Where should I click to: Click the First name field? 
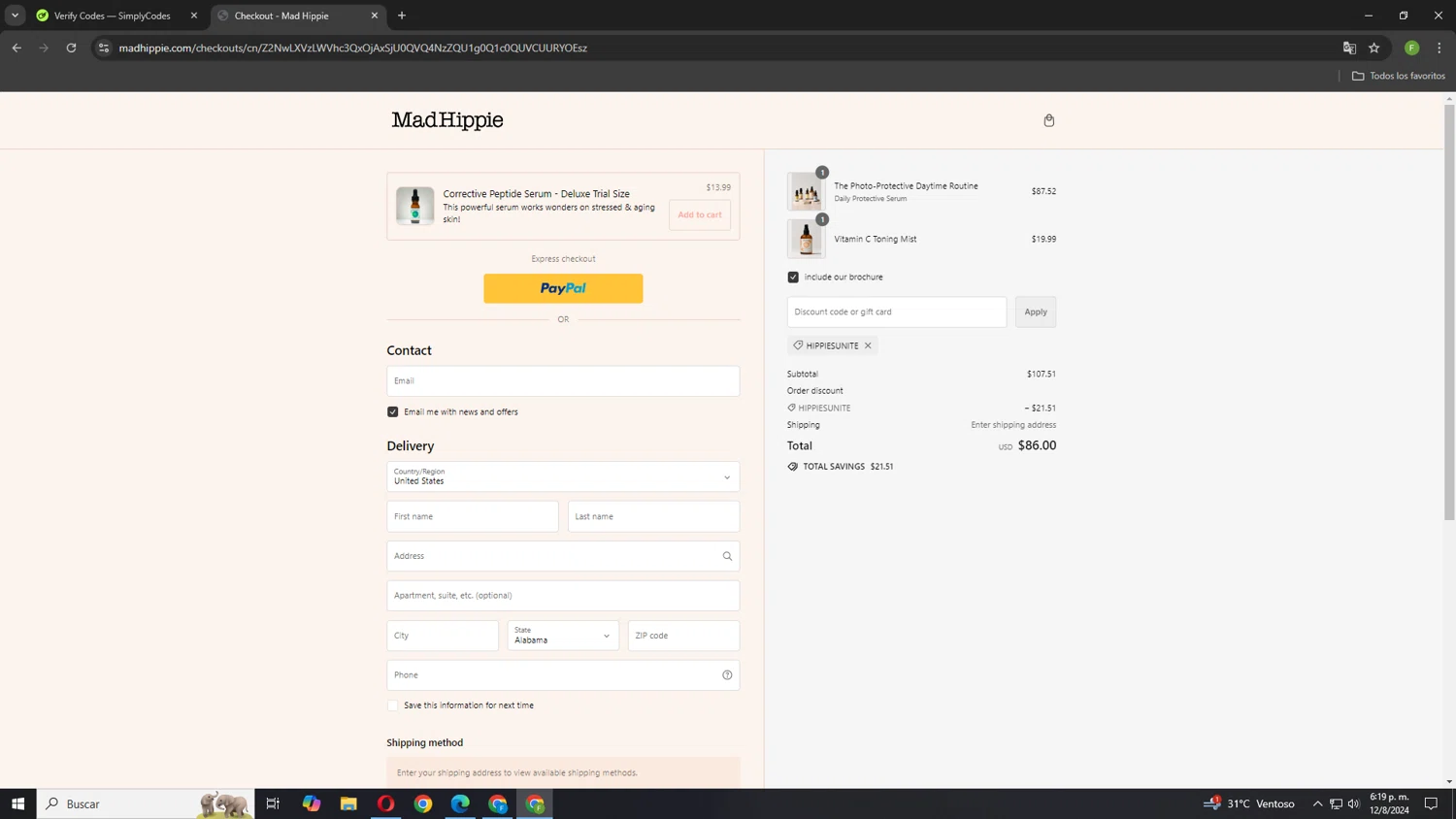point(473,516)
